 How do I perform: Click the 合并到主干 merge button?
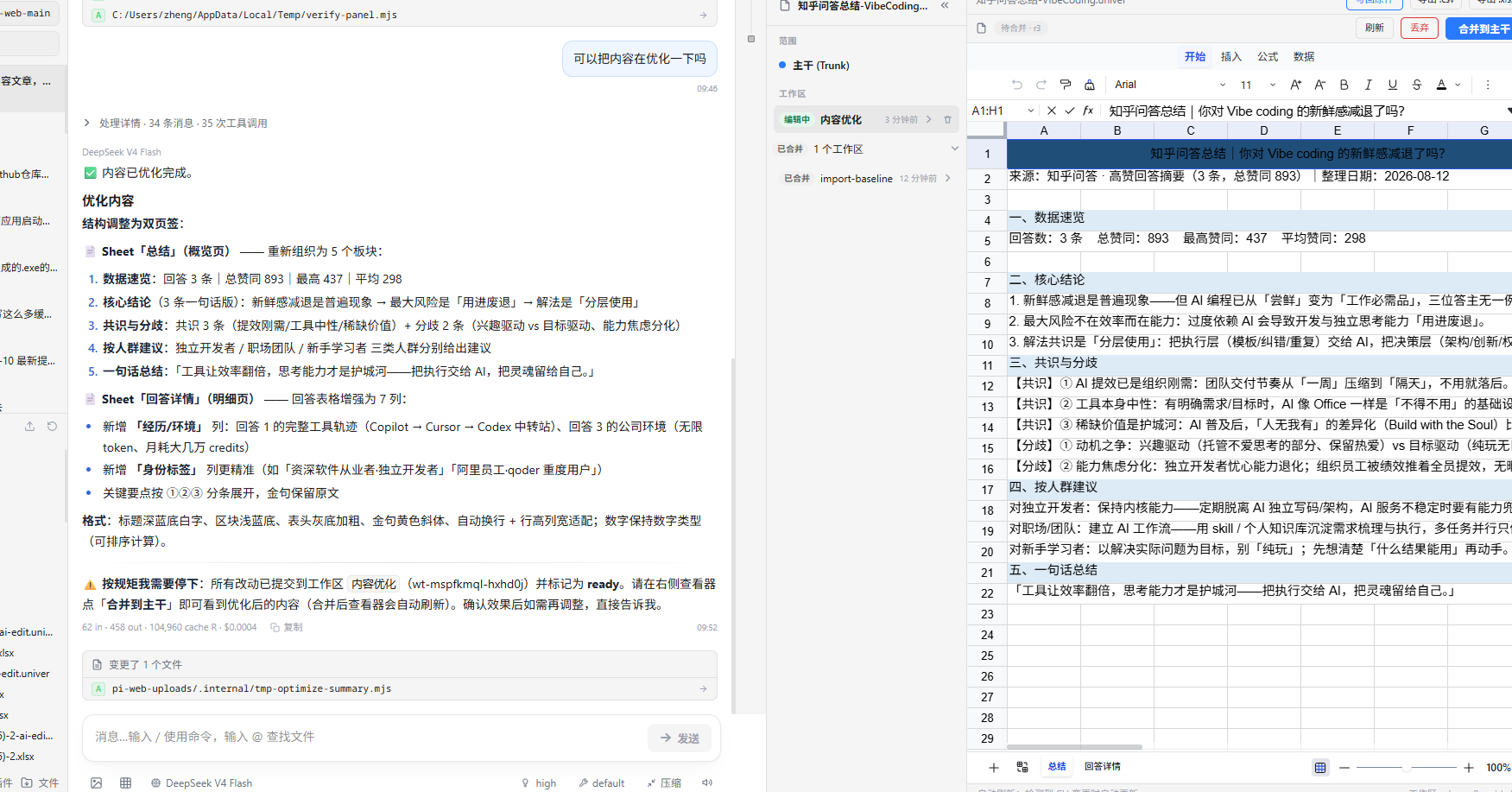point(1479,29)
